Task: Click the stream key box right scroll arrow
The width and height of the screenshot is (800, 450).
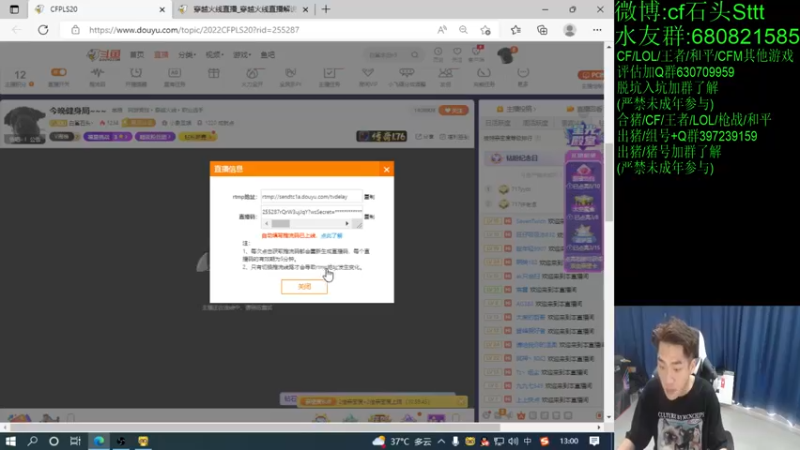Action: pos(347,223)
